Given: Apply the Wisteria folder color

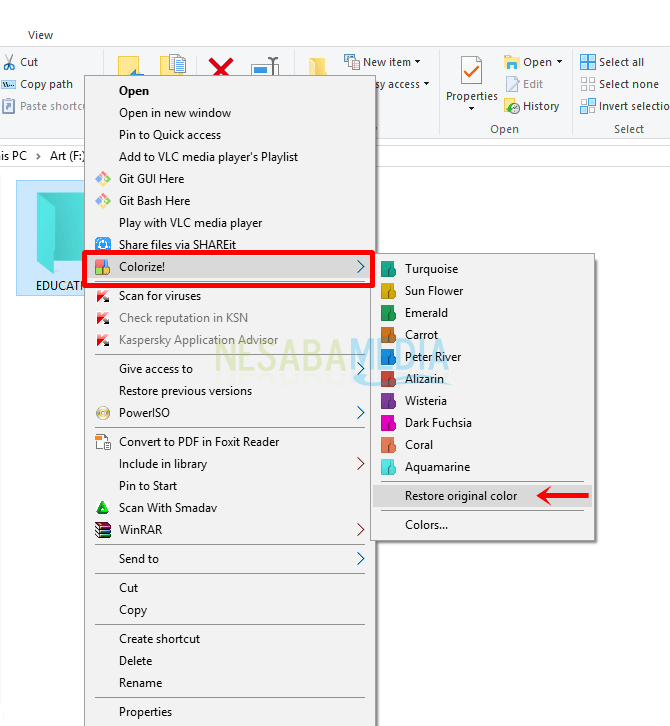Looking at the screenshot, I should tap(483, 401).
